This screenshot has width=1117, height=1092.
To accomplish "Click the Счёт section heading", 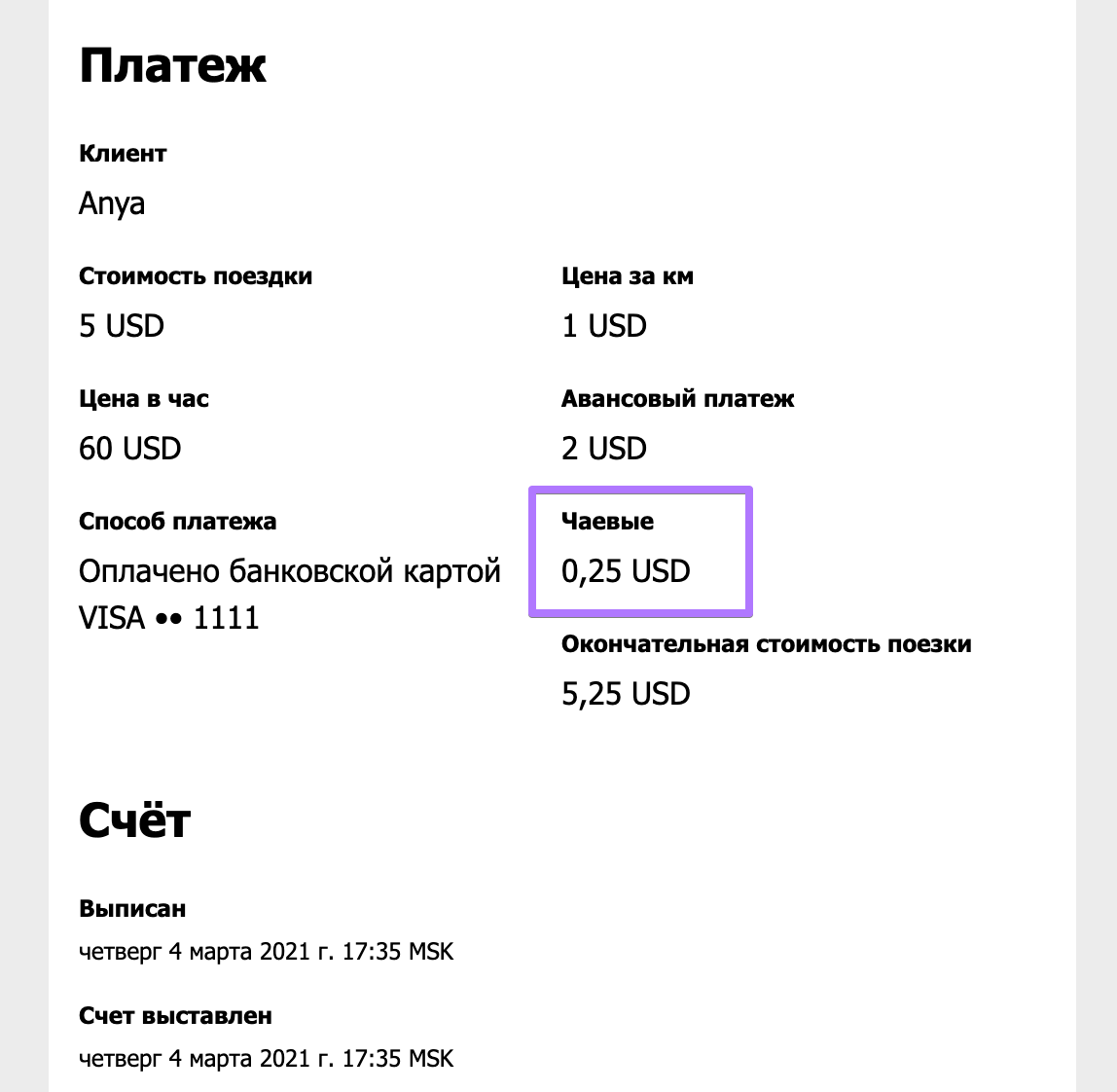I will coord(134,819).
